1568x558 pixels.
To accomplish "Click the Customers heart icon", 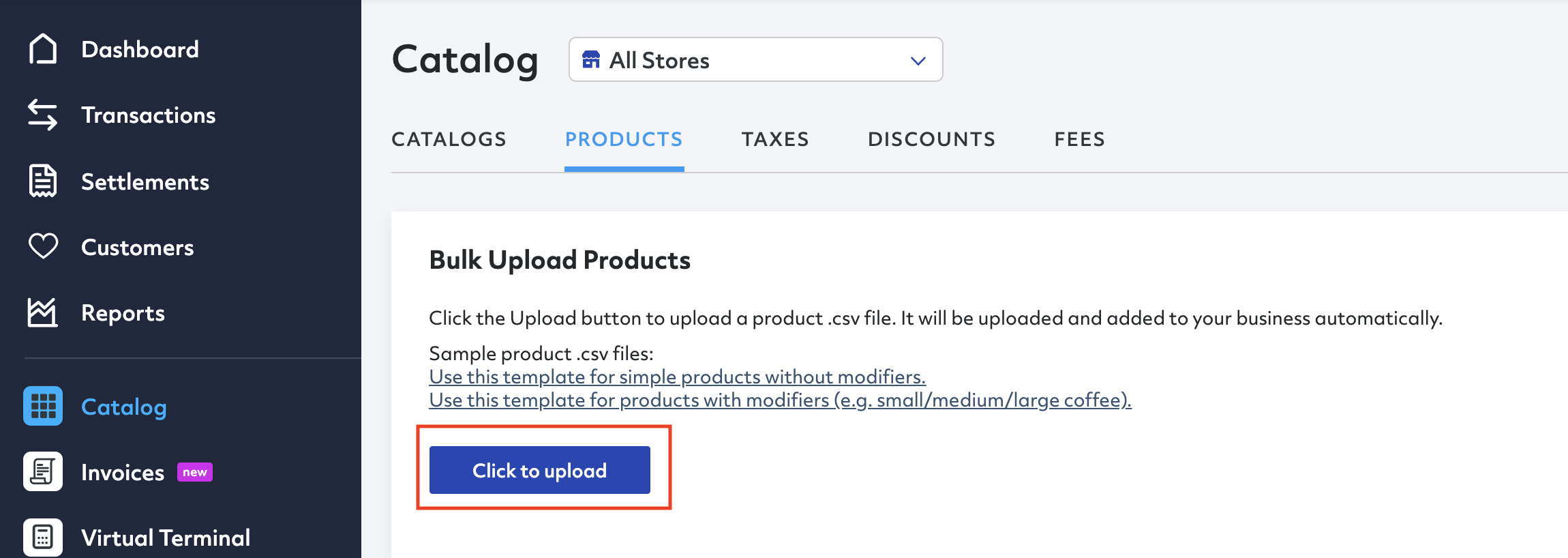I will click(x=43, y=246).
